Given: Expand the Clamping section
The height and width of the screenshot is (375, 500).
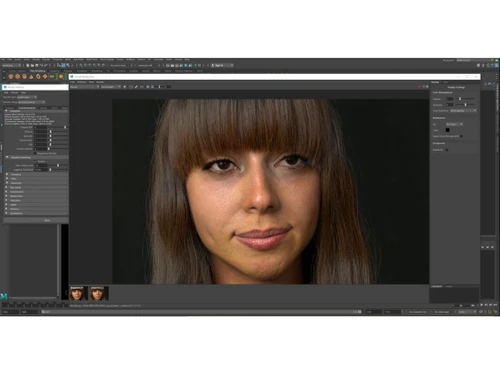Looking at the screenshot, I should [x=7, y=174].
